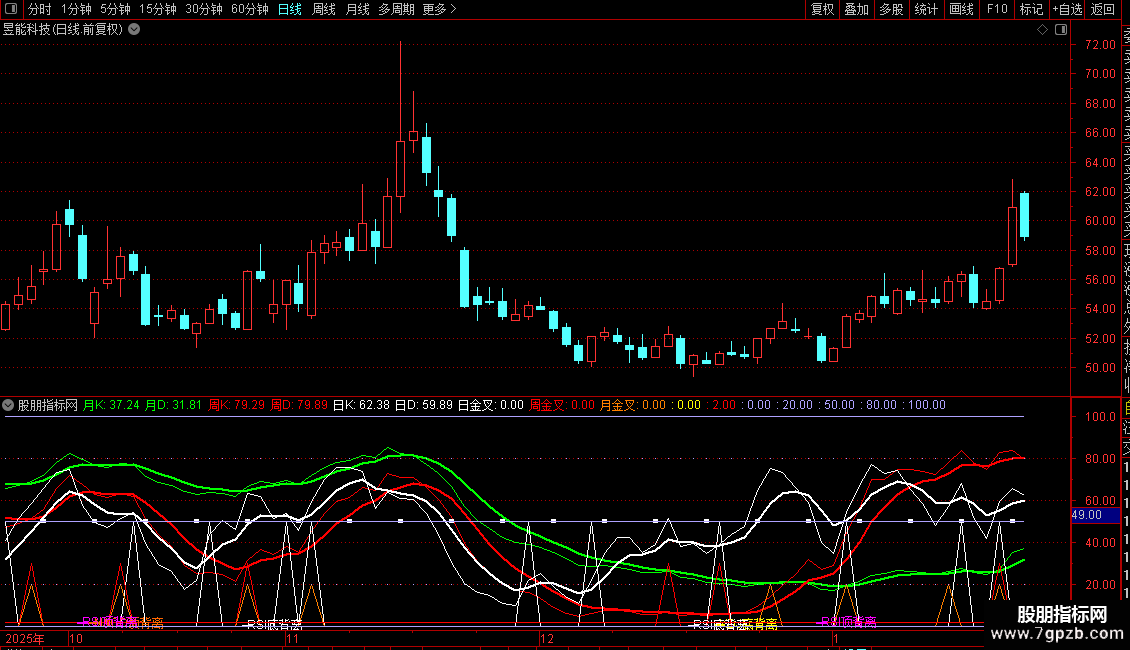The image size is (1130, 650).
Task: Switch to 周线 weekly chart
Action: (x=323, y=9)
